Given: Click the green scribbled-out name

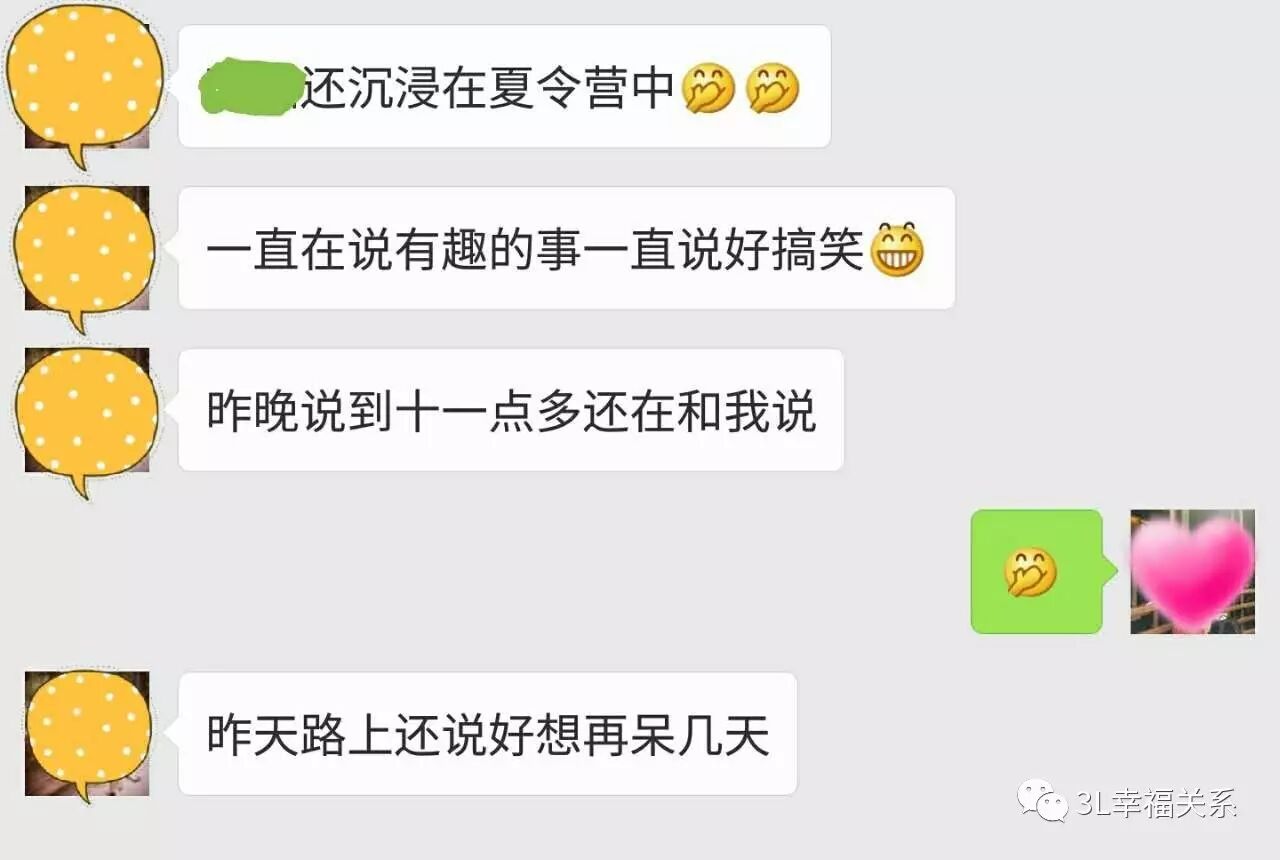Looking at the screenshot, I should click(252, 87).
